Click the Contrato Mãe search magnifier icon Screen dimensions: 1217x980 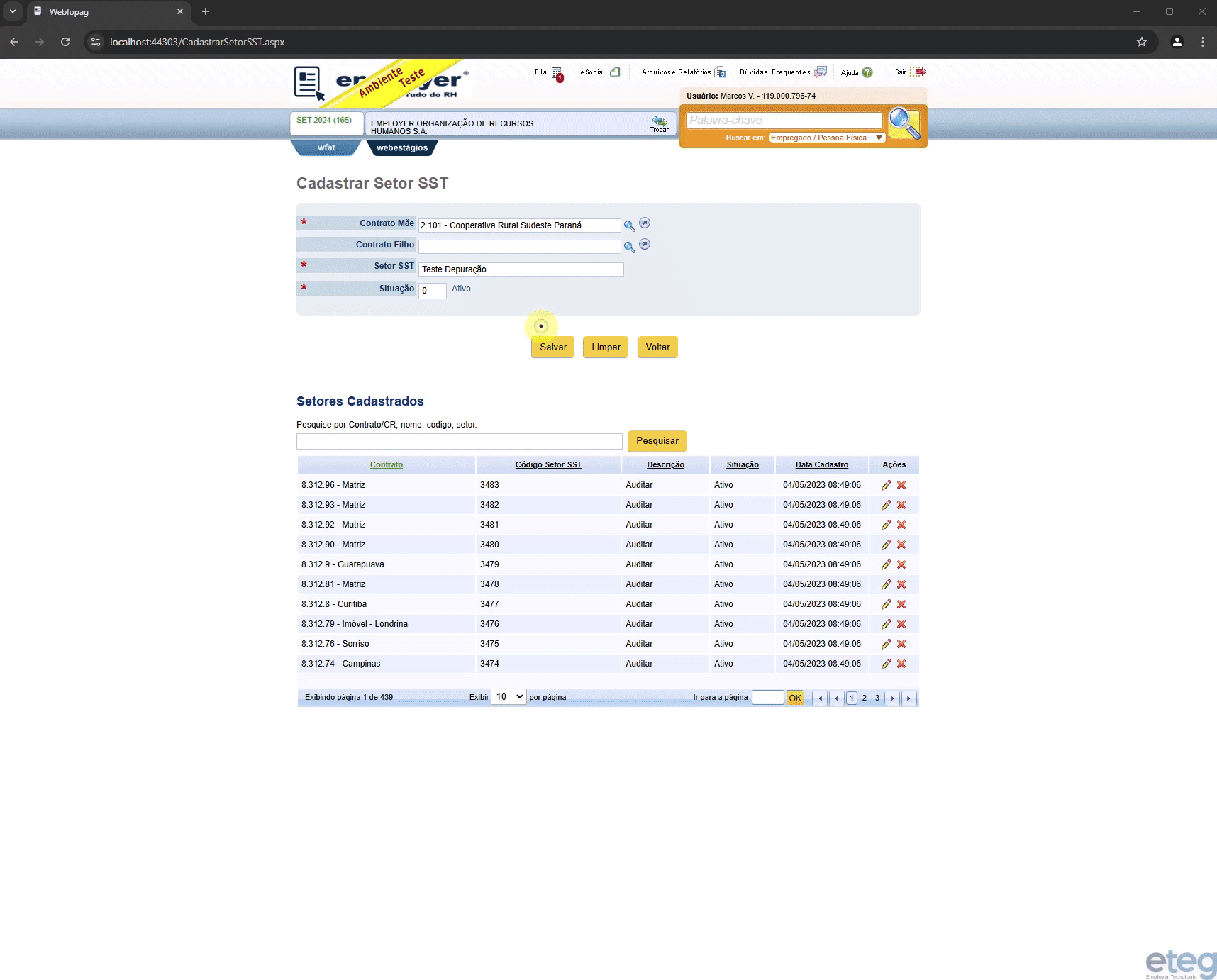click(629, 225)
